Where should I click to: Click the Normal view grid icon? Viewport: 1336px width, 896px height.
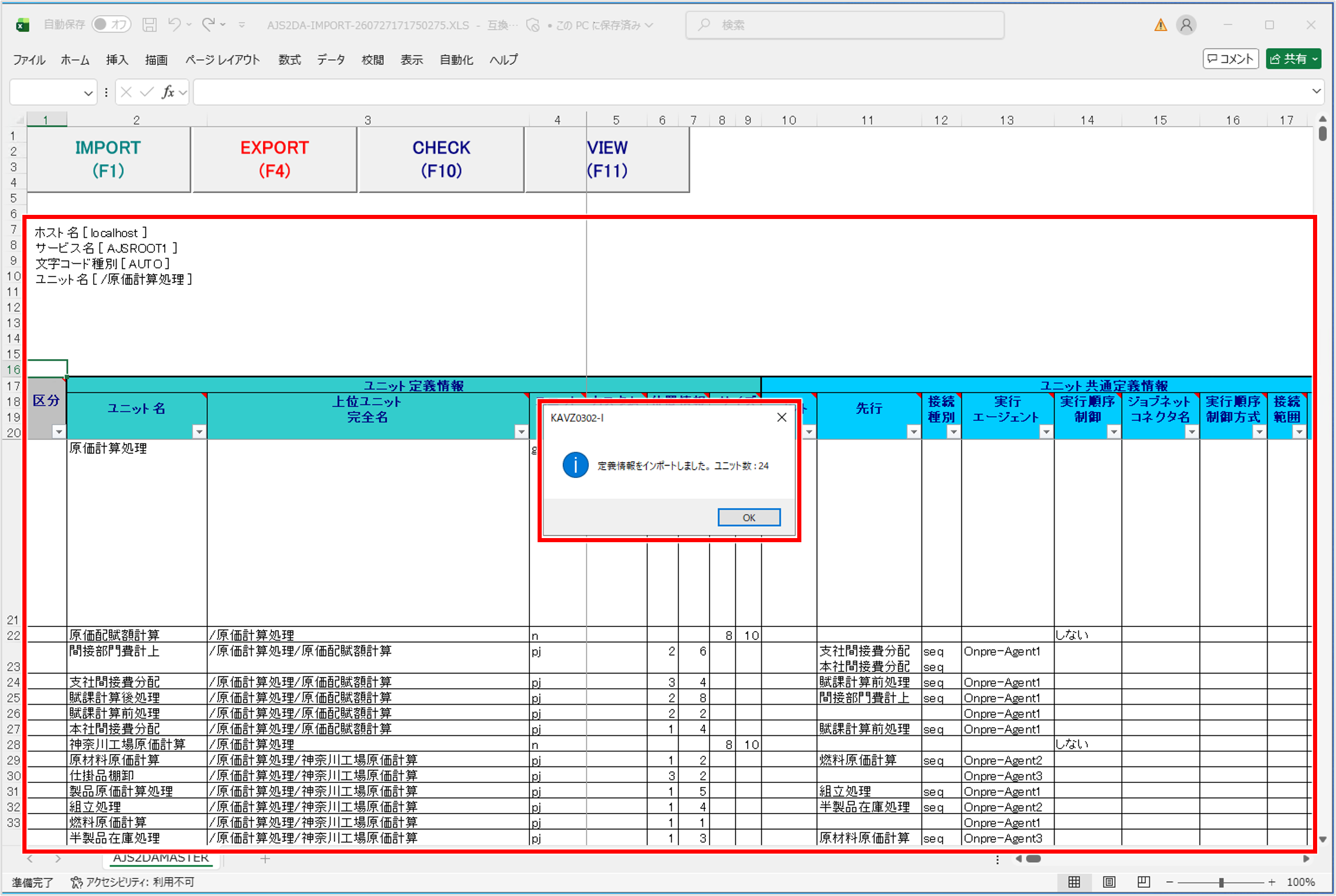[x=1074, y=882]
